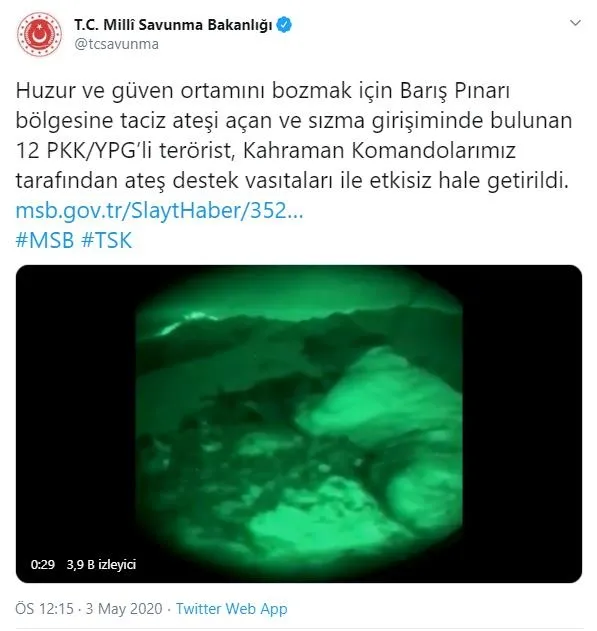Image resolution: width=597 pixels, height=631 pixels.
Task: Click the black margin right of the video image
Action: click(x=522, y=424)
